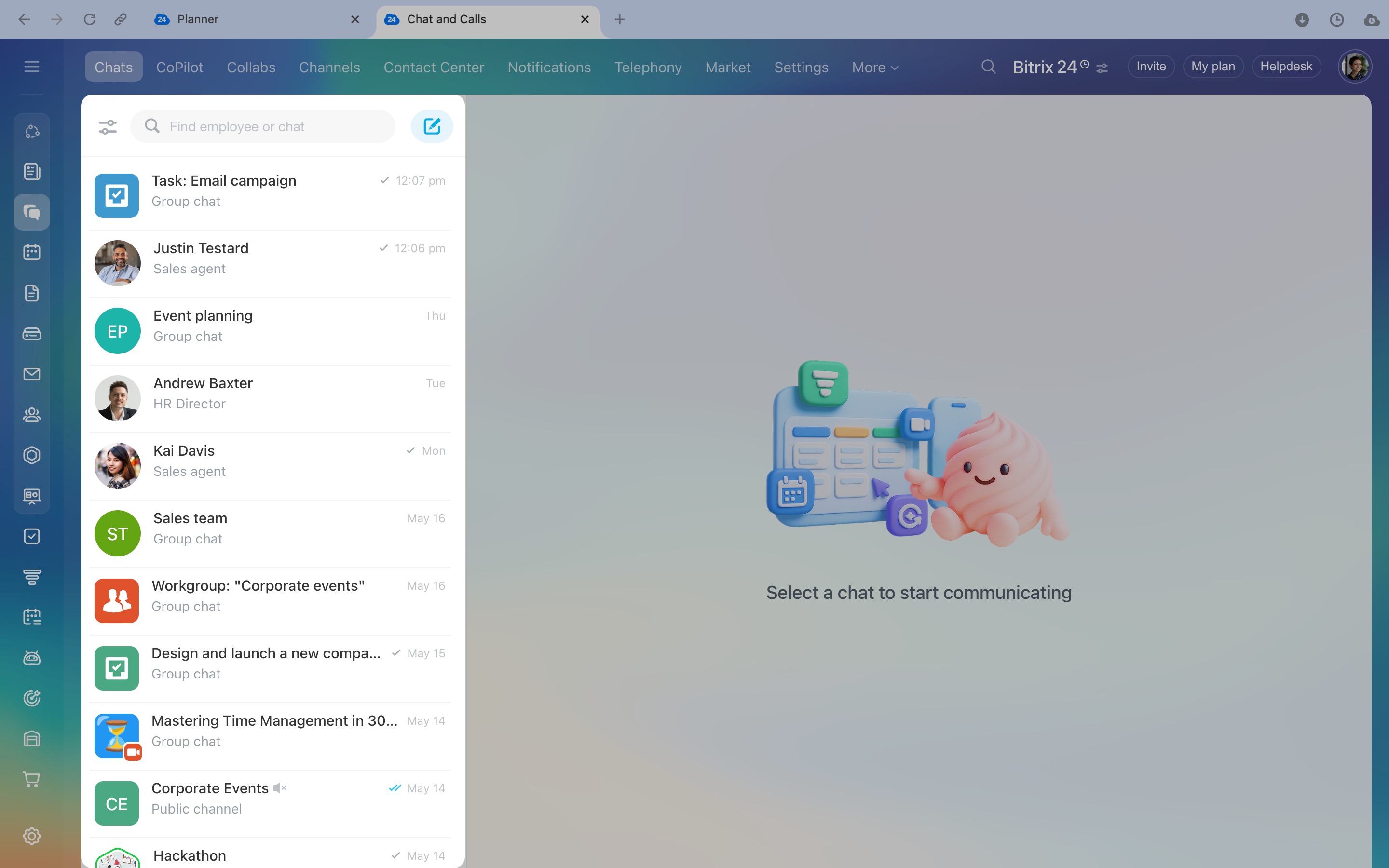Image resolution: width=1389 pixels, height=868 pixels.
Task: Open the Justin Testard chat
Action: pyautogui.click(x=271, y=263)
